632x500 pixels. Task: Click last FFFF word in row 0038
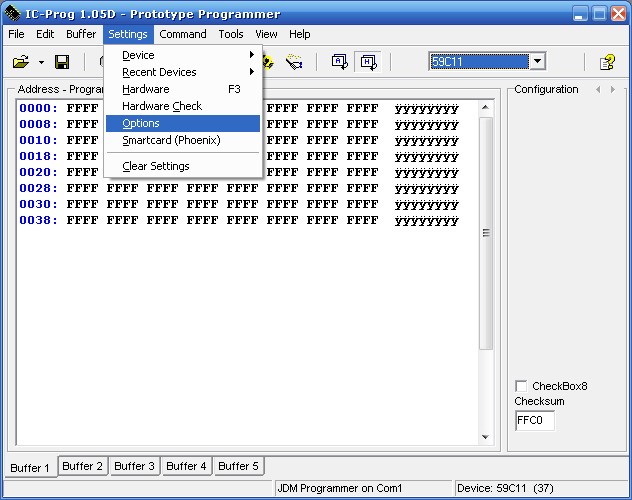362,220
